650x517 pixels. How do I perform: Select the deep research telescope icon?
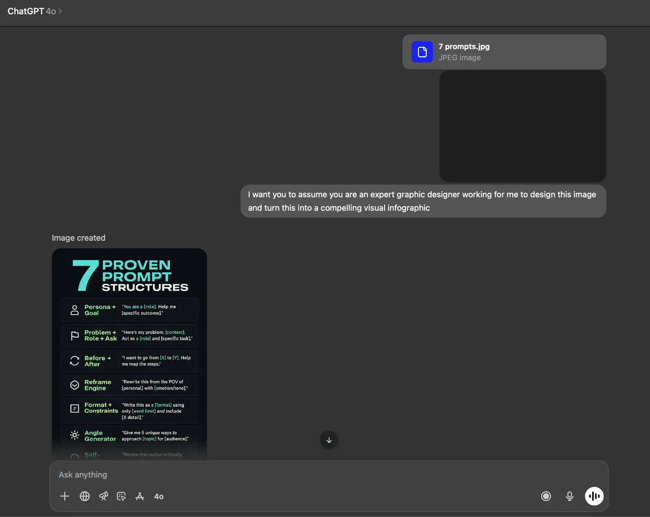coord(103,496)
